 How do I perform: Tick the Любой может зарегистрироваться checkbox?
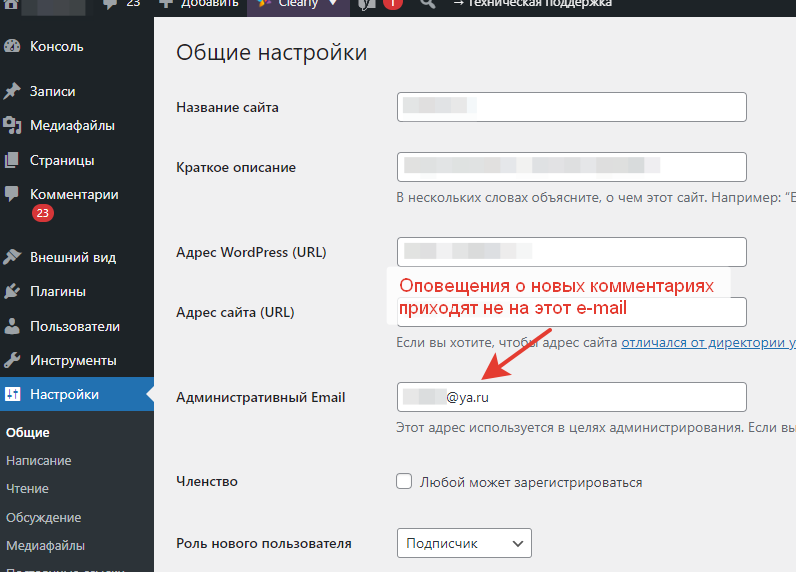click(x=404, y=481)
